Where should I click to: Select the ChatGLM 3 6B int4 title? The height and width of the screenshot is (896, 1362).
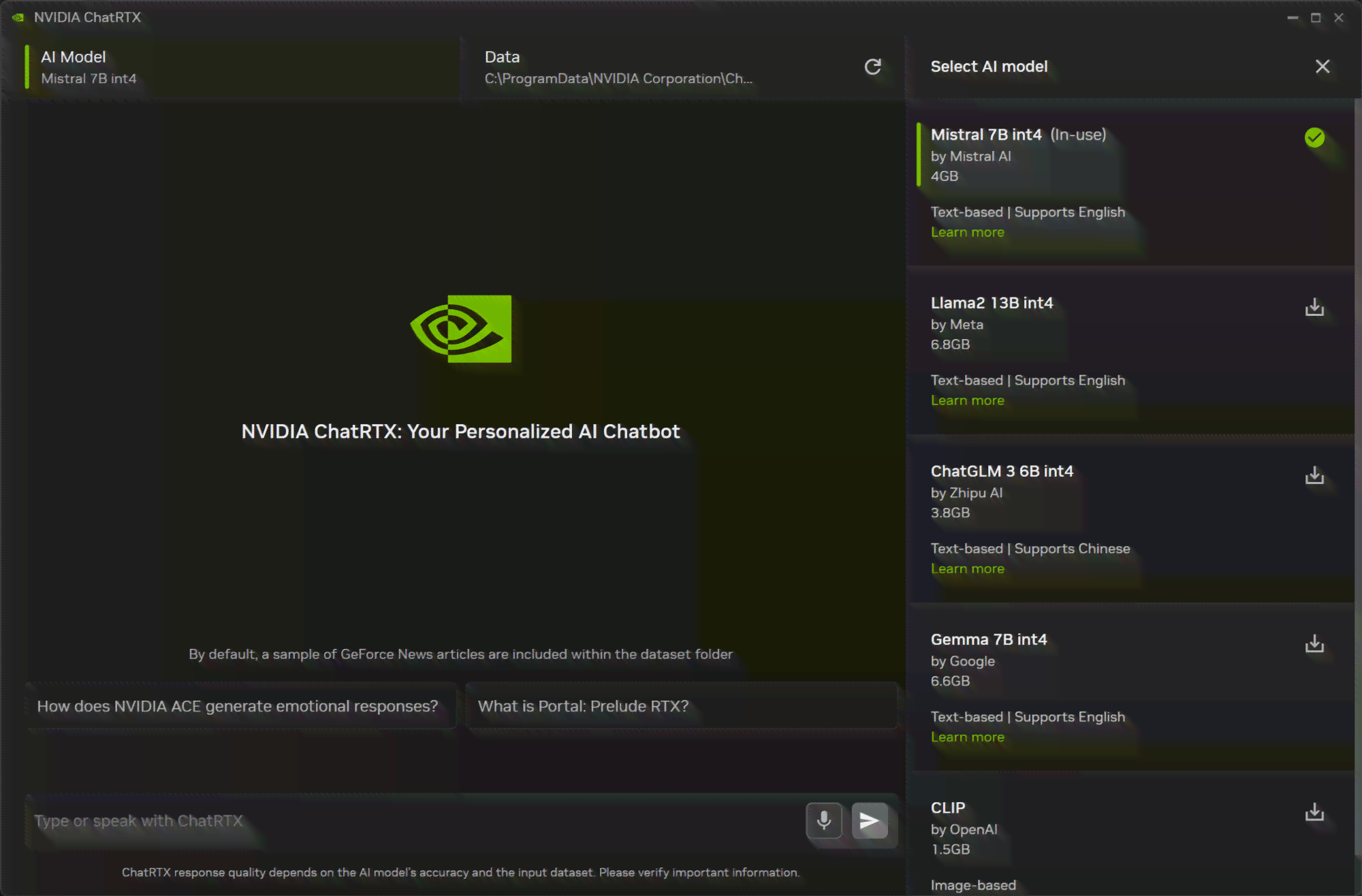click(x=1002, y=471)
